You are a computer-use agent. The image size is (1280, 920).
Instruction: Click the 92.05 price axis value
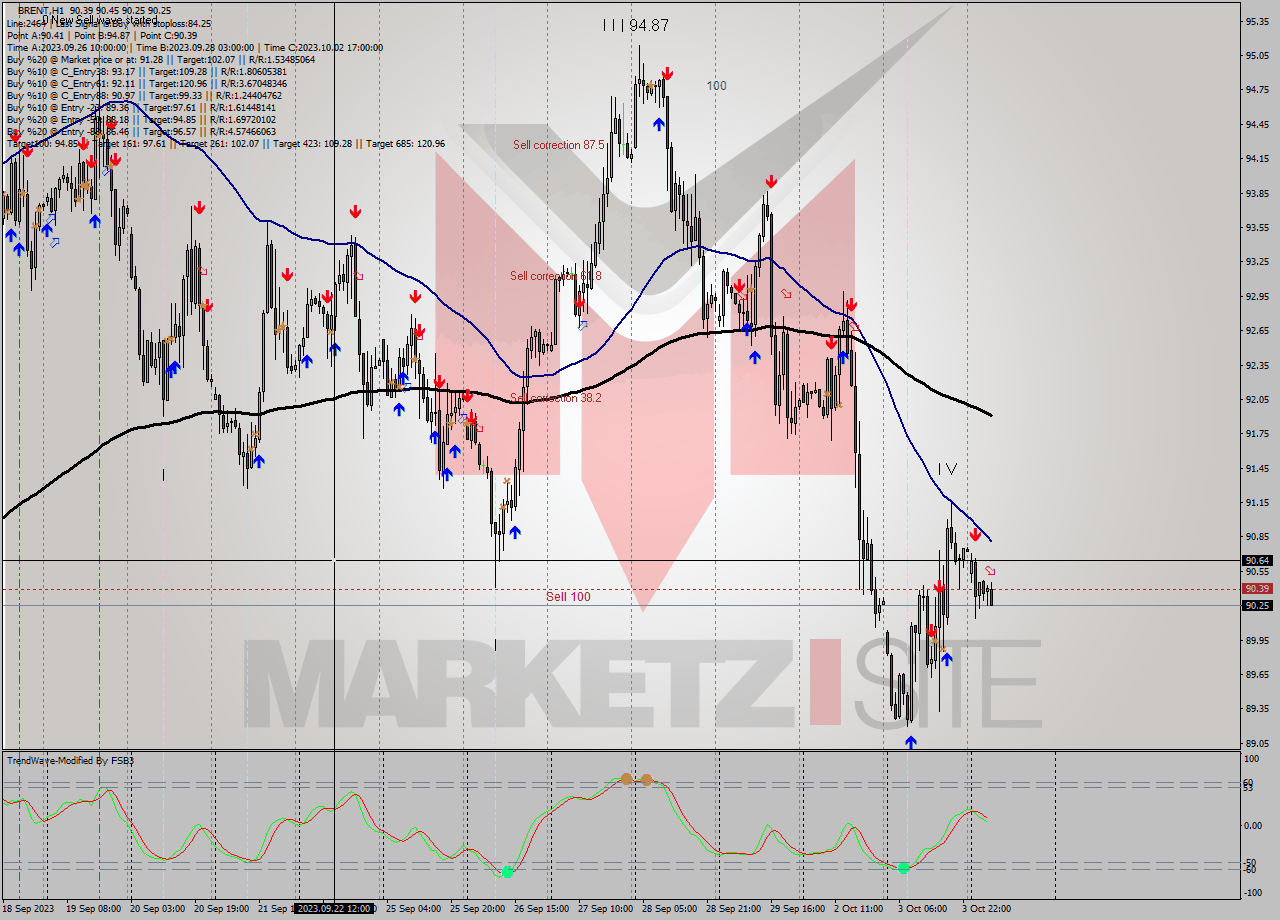pyautogui.click(x=1256, y=399)
